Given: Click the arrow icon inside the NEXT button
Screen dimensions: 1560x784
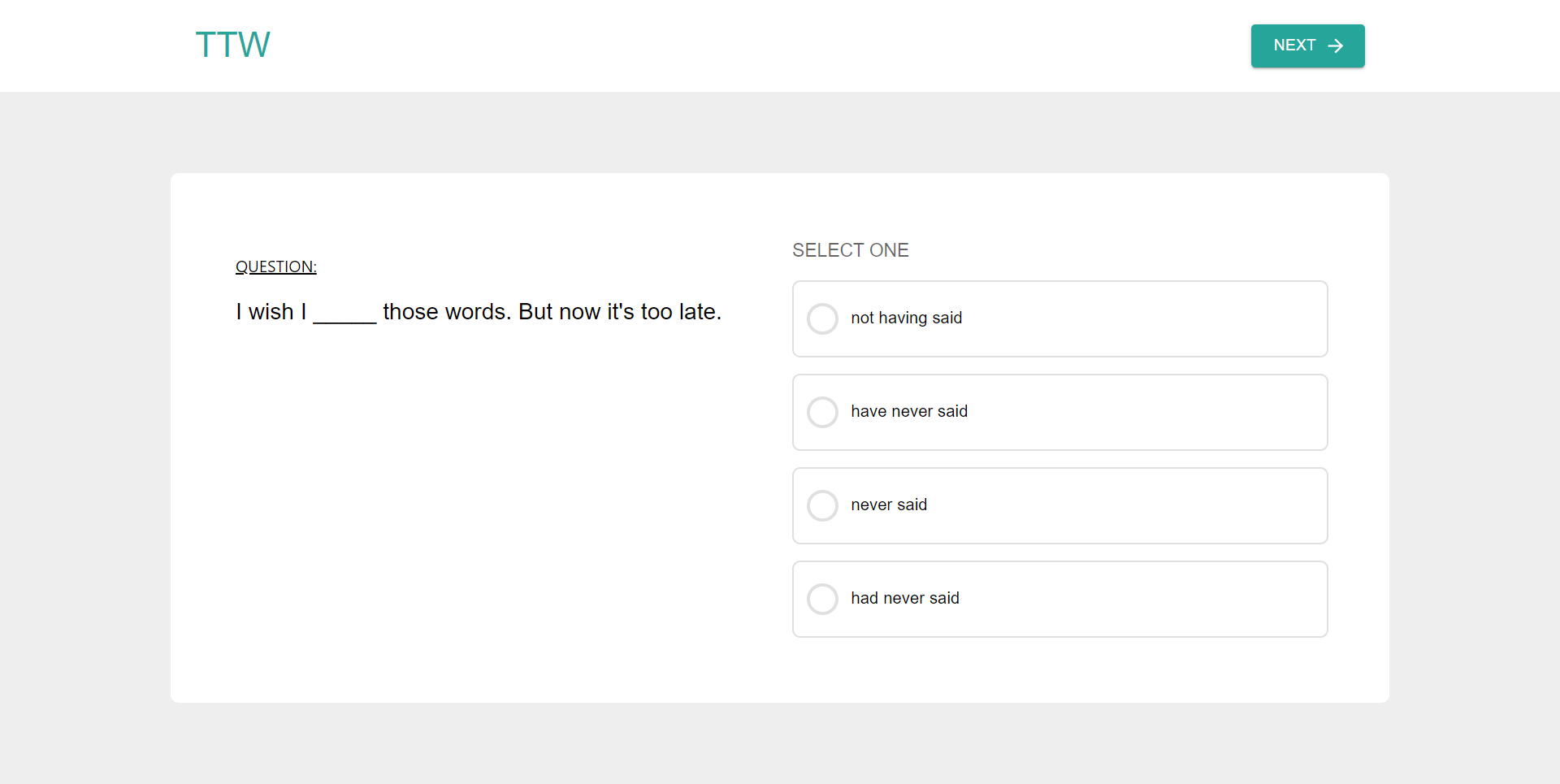Looking at the screenshot, I should (1335, 46).
